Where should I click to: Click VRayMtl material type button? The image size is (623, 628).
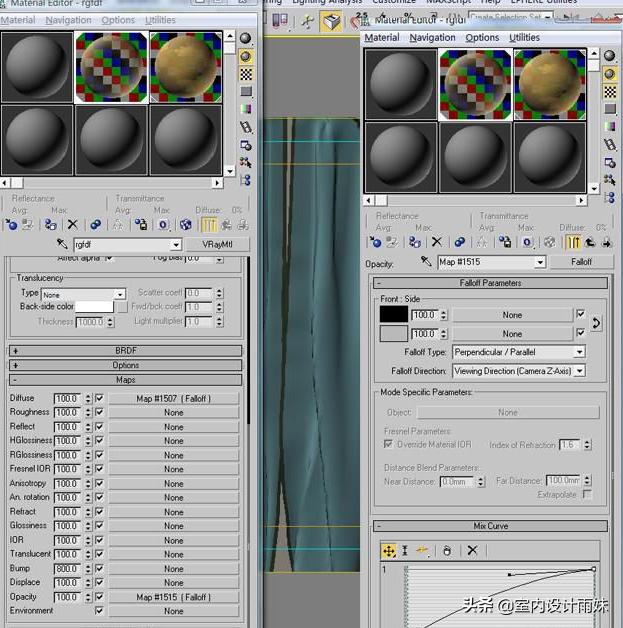tap(217, 244)
